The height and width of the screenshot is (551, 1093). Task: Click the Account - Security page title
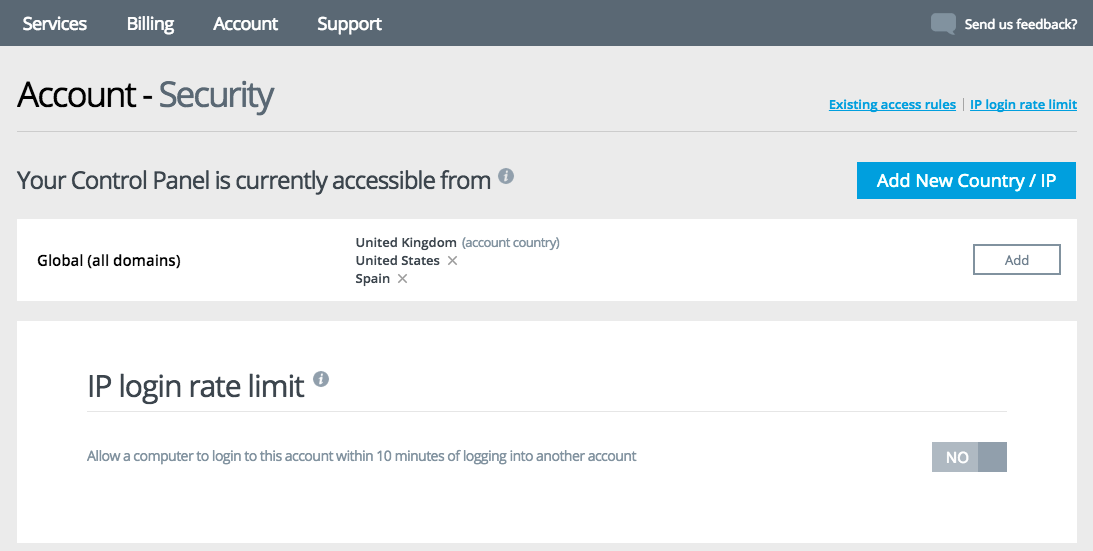(x=145, y=95)
